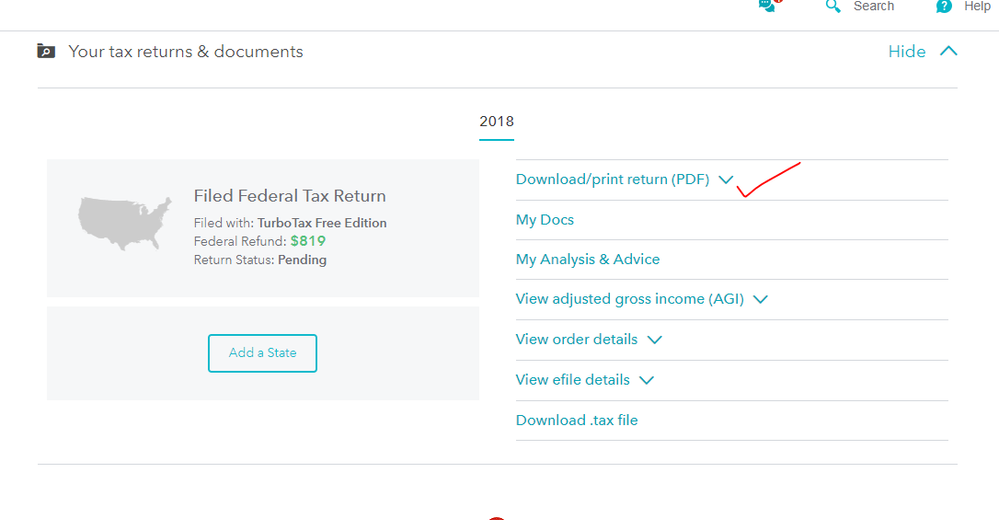
Task: Click the Search label in header
Action: (x=873, y=6)
